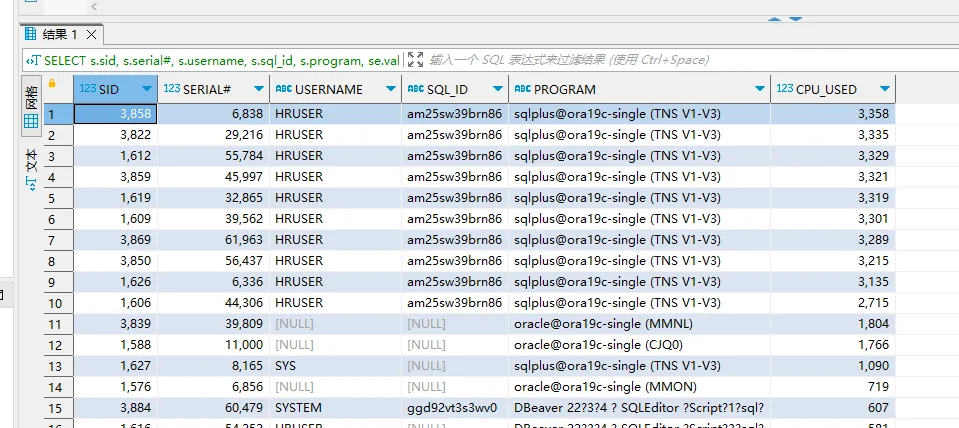Open PROGRAM column filter dropdown
Viewport: 959px width, 428px height.
[x=760, y=89]
